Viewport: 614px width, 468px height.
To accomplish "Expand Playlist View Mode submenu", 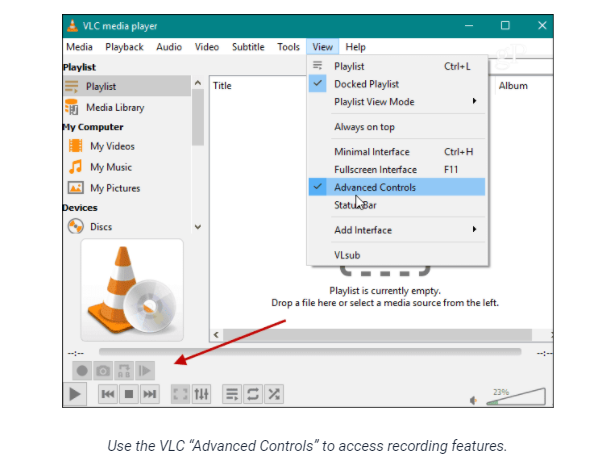I will (397, 102).
